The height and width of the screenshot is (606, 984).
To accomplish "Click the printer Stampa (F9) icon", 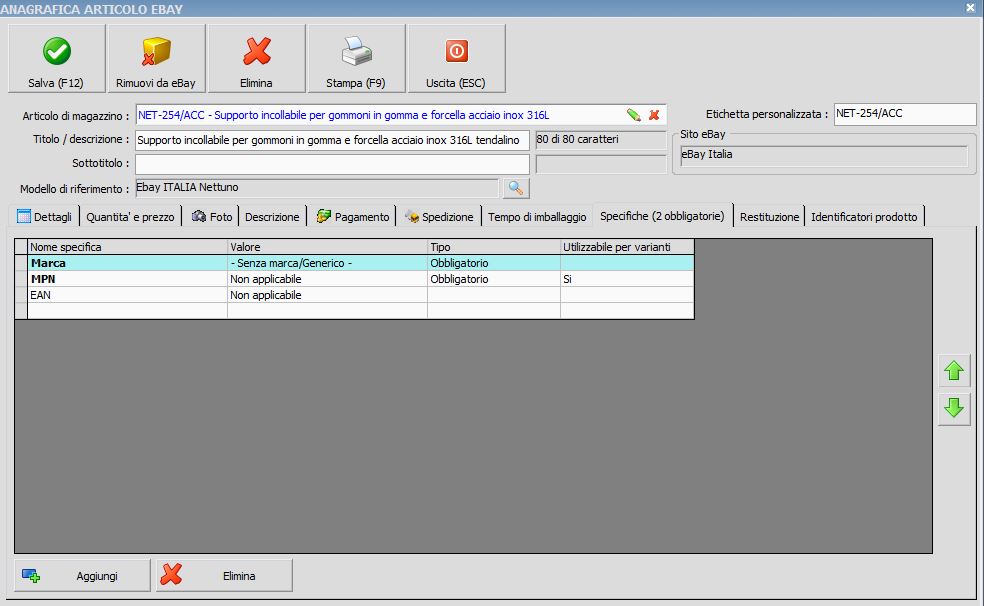I will [356, 51].
